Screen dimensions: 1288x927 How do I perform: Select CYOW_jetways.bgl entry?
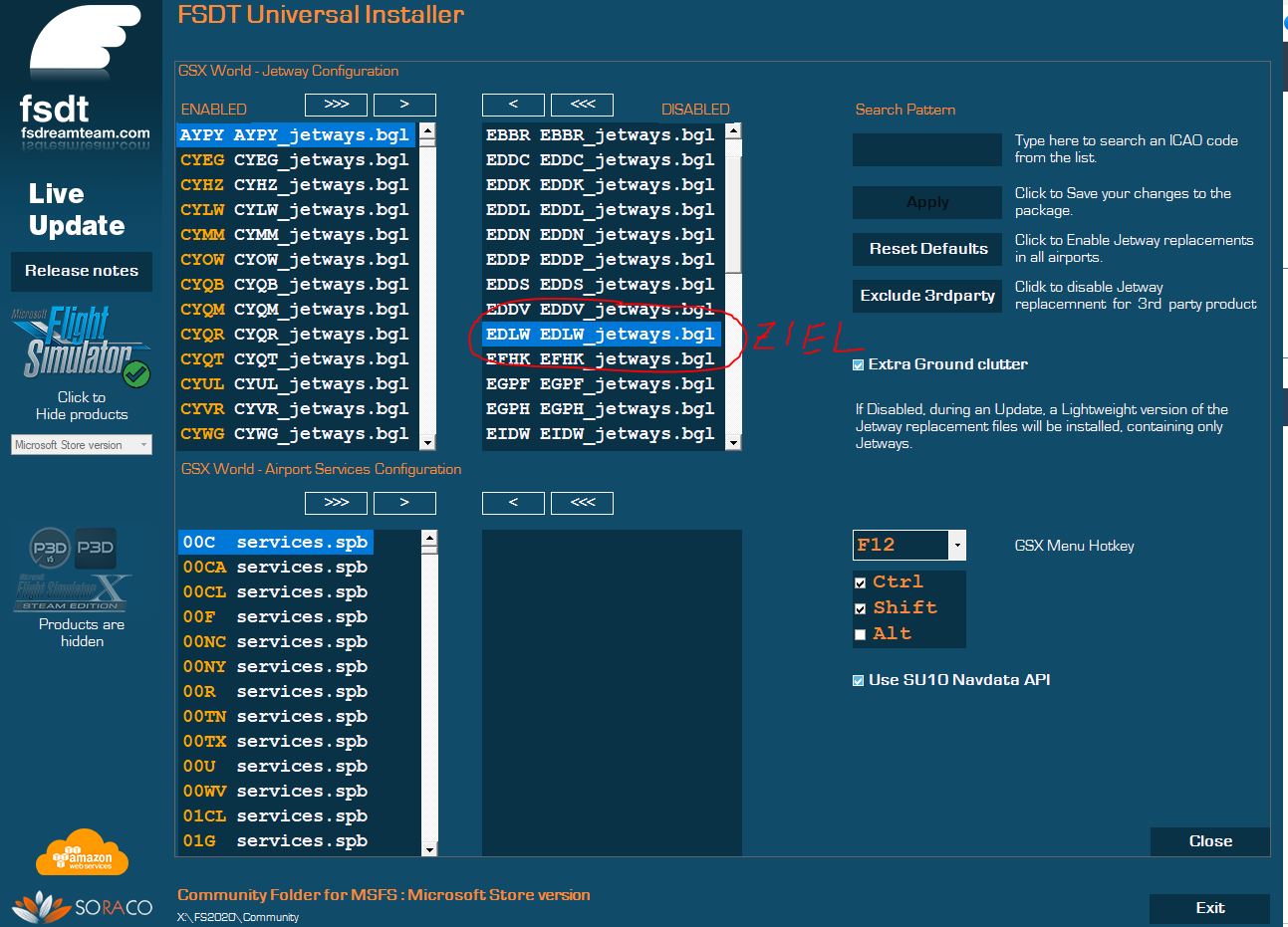(x=297, y=259)
